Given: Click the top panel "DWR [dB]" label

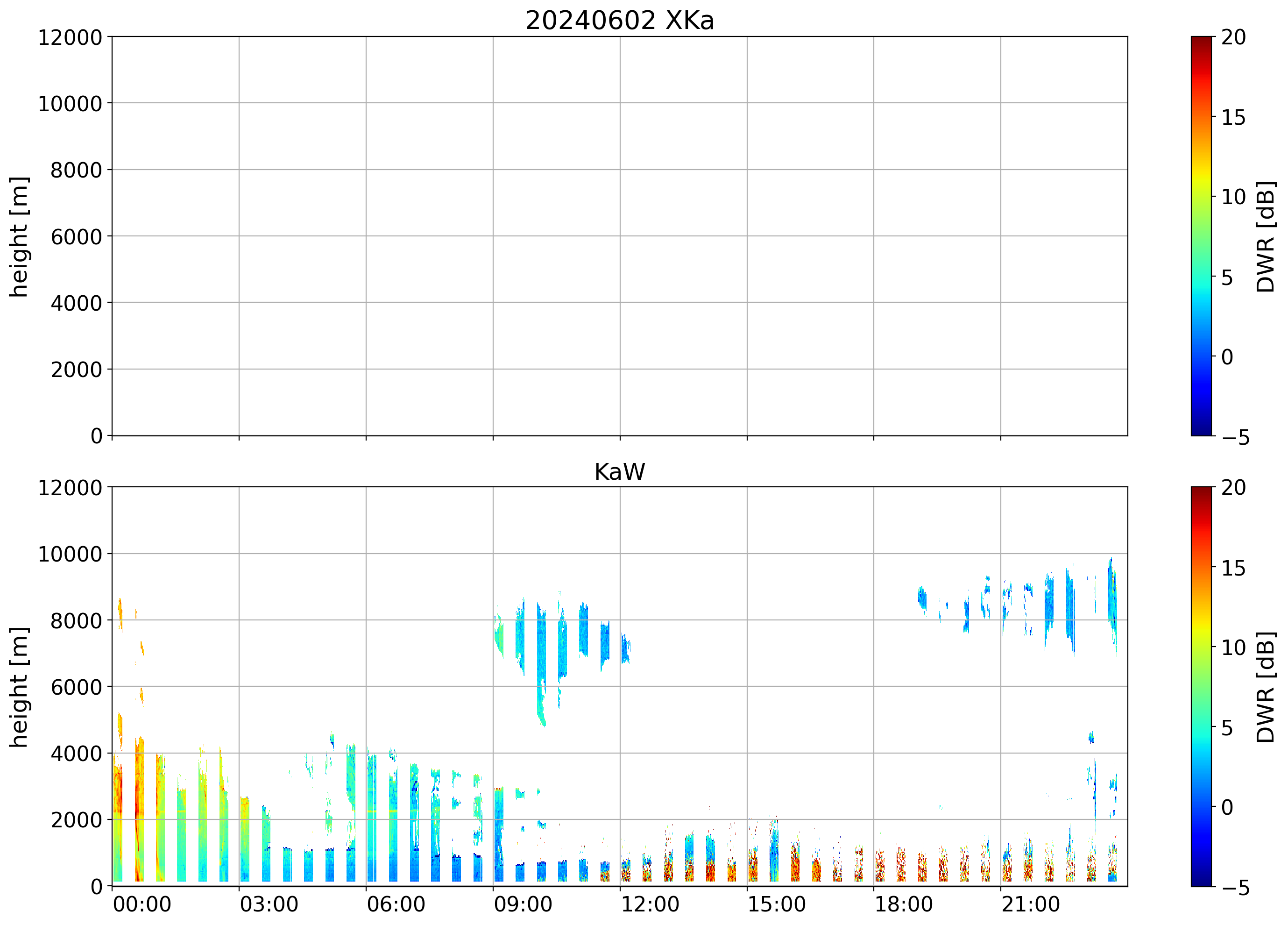Looking at the screenshot, I should (1265, 237).
